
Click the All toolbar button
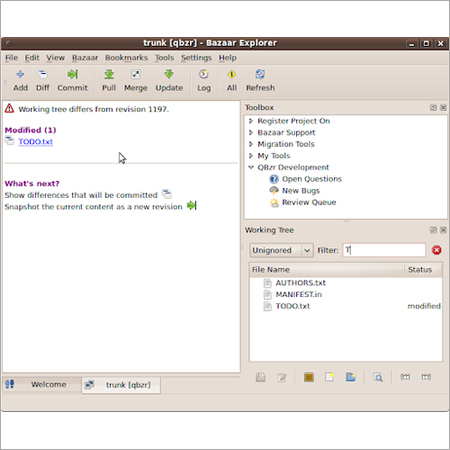(232, 80)
